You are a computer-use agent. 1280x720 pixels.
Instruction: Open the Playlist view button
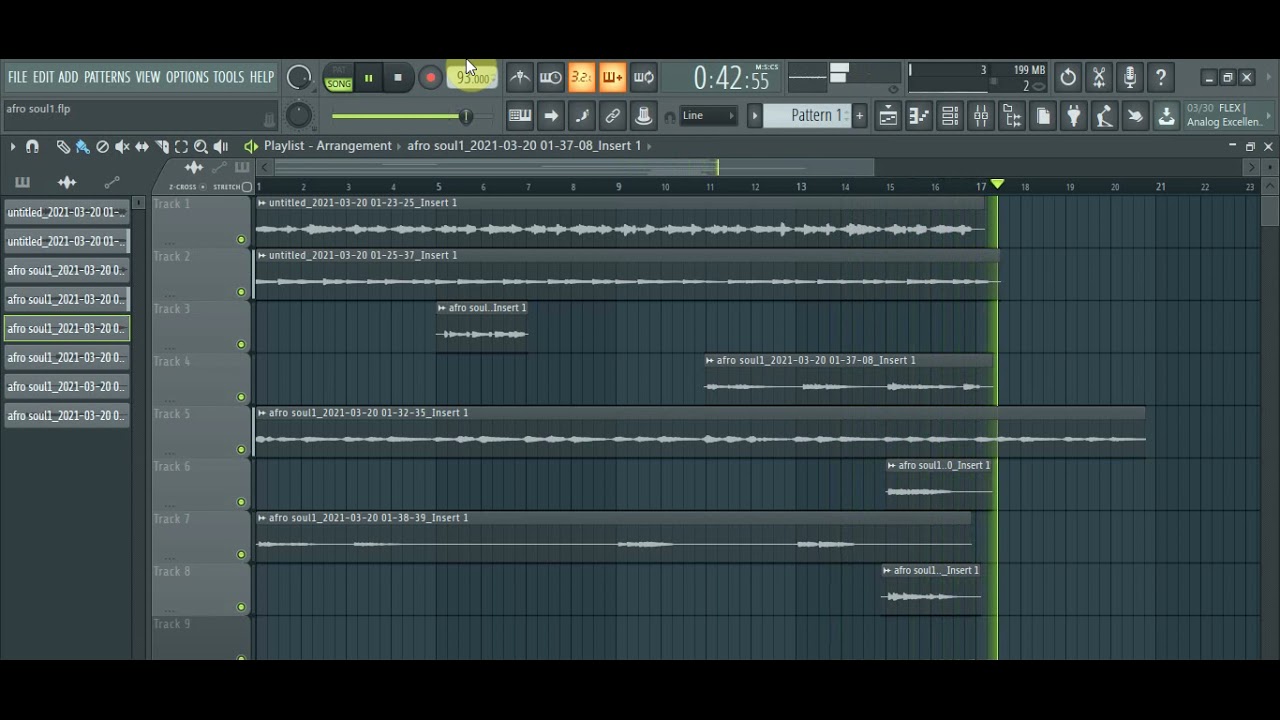[888, 116]
